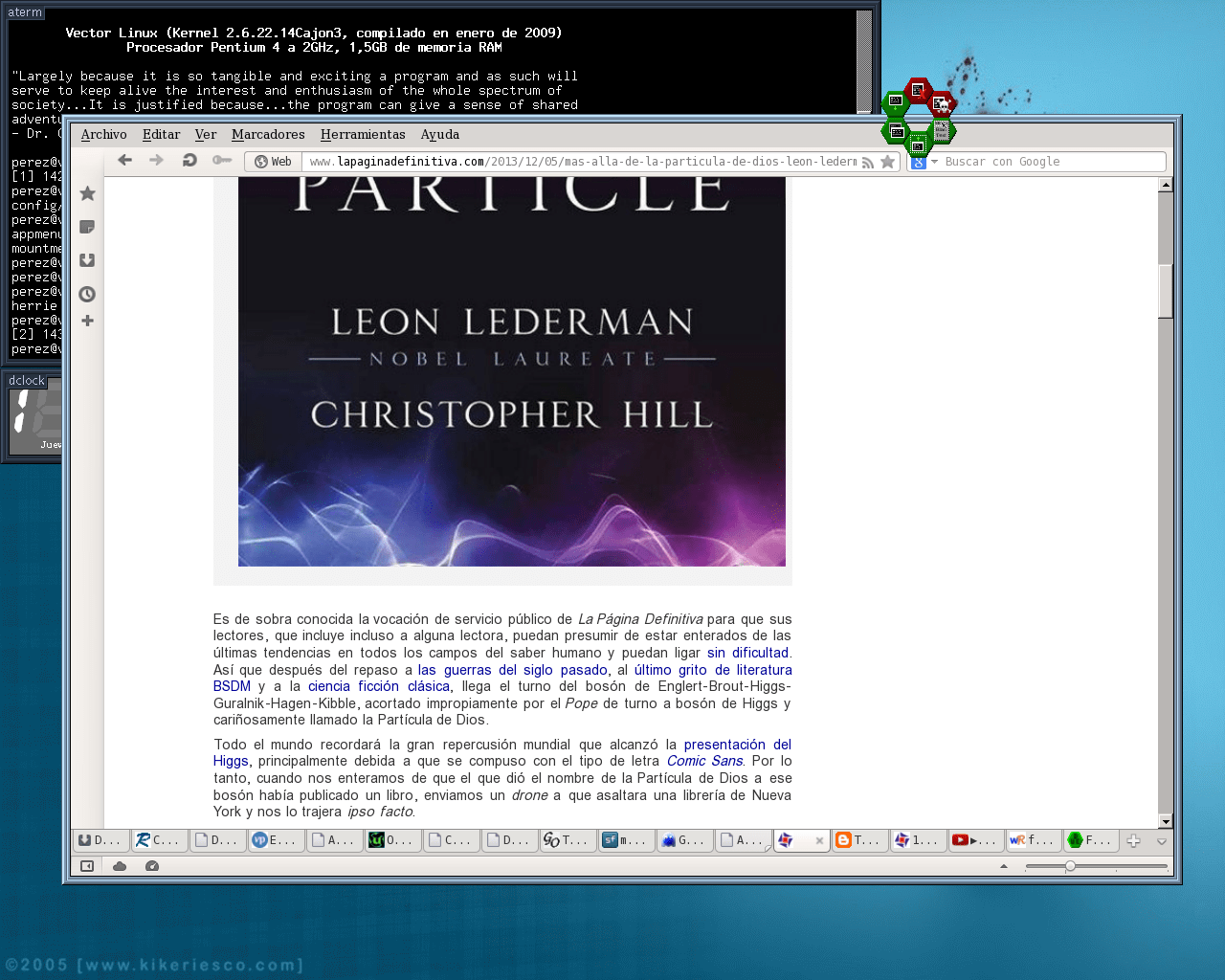Open the Marcadores menu
The image size is (1225, 980).
268,135
